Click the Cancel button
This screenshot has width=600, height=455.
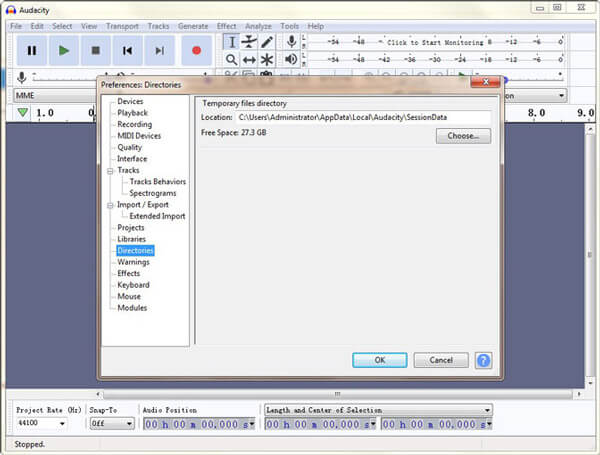click(x=441, y=360)
